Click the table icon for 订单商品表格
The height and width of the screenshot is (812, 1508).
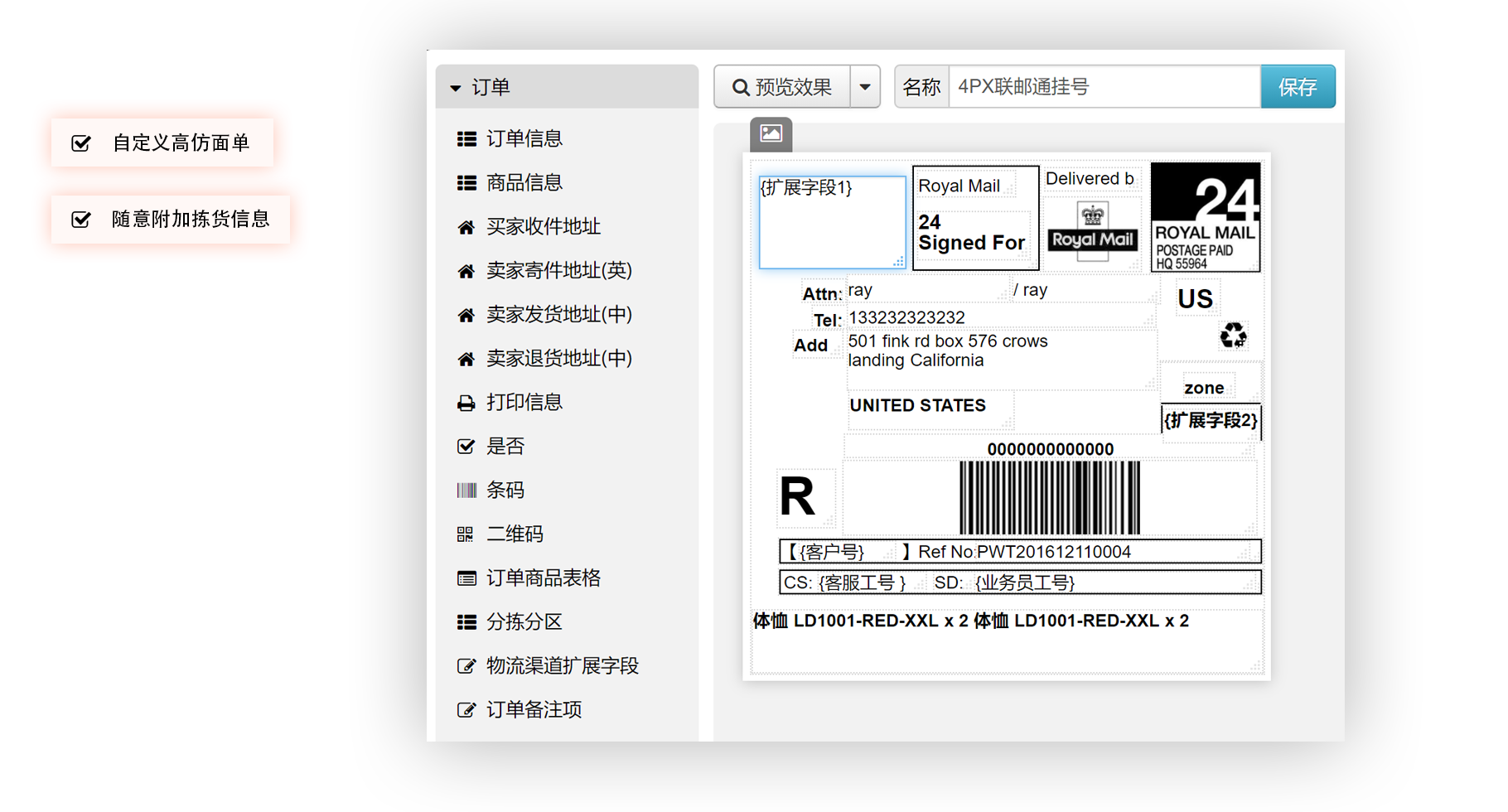click(466, 578)
